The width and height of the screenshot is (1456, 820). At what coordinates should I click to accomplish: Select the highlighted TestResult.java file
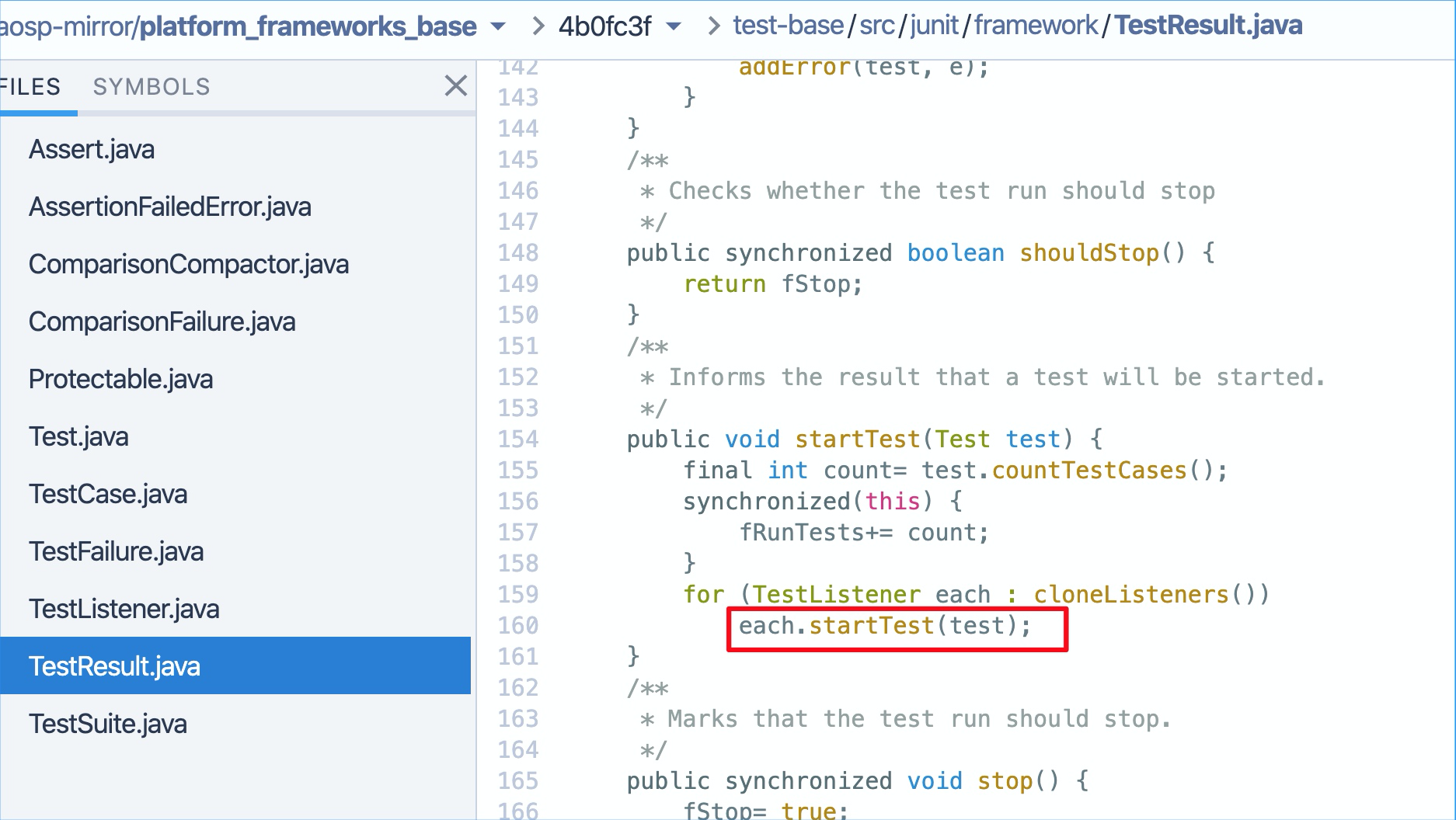pos(235,665)
